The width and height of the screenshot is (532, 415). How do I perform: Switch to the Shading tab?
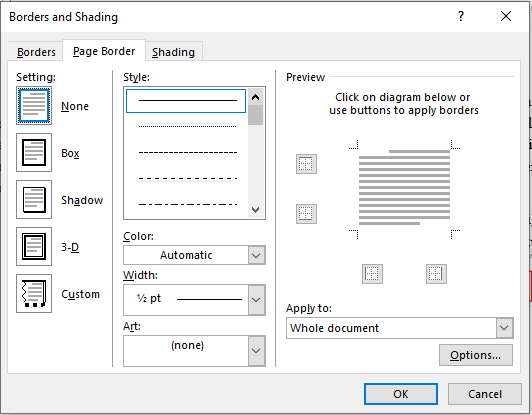point(173,52)
